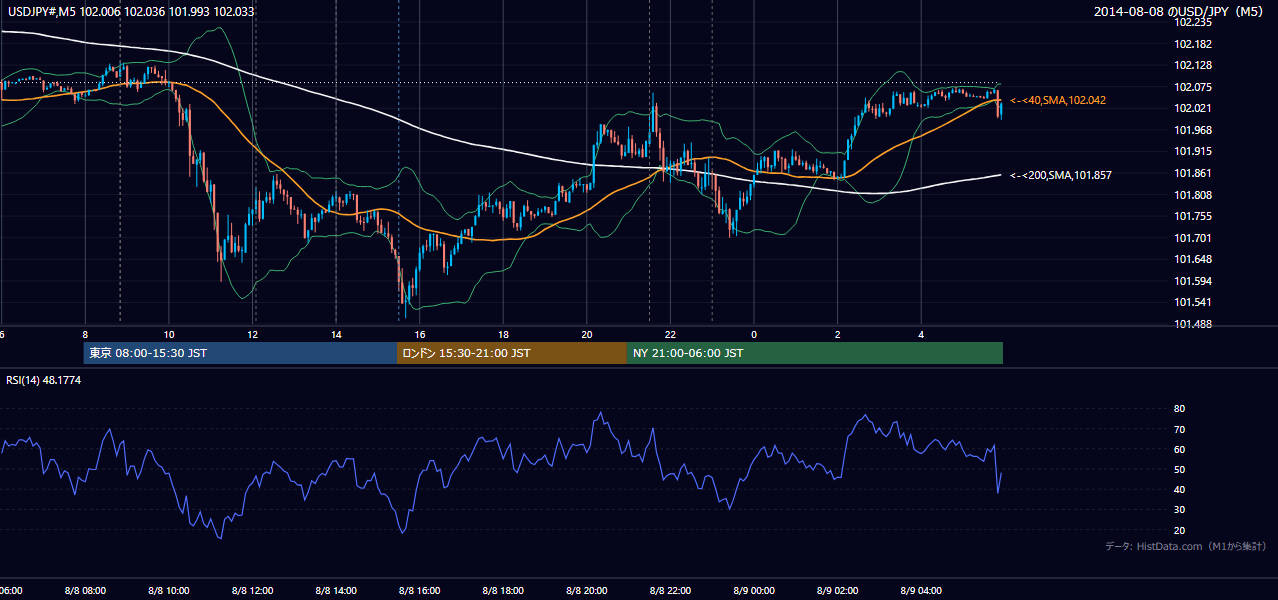Click the 2014-08-08 USD/JPY (M5) title
1278x600 pixels.
[x=1180, y=11]
